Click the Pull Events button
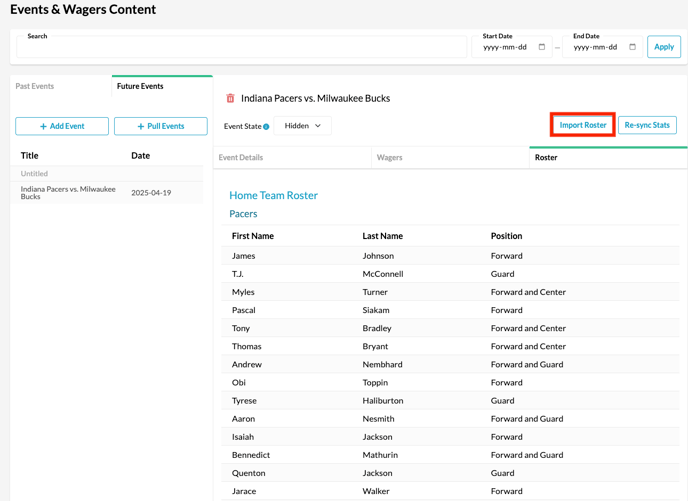This screenshot has width=688, height=501. click(x=161, y=126)
